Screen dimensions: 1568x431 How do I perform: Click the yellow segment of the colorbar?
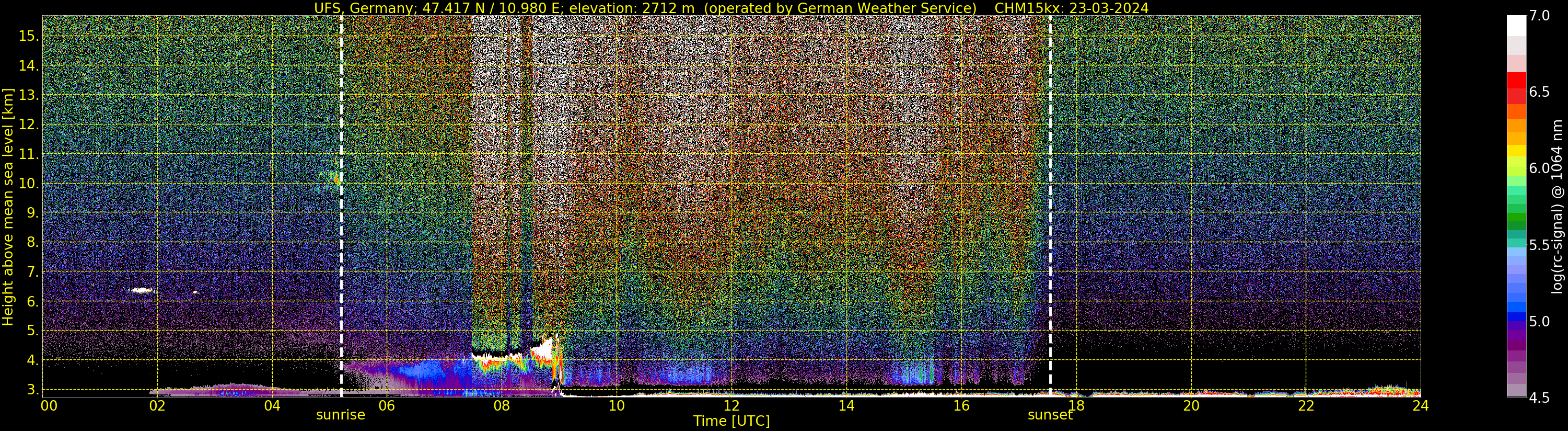(x=1516, y=151)
